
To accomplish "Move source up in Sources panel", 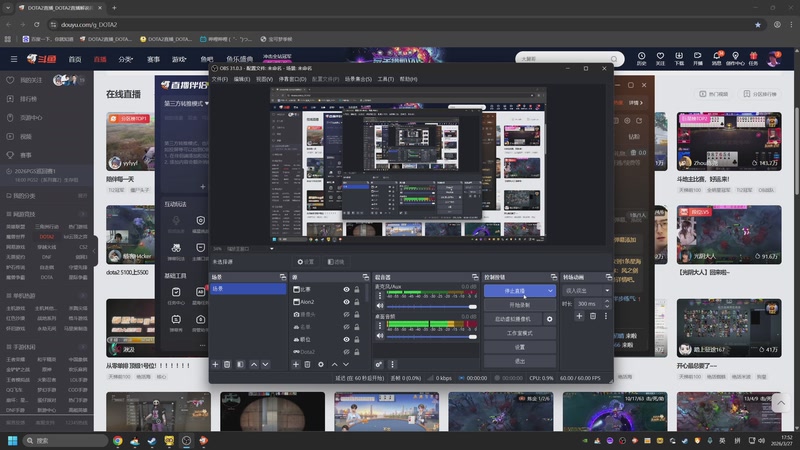I will point(334,364).
